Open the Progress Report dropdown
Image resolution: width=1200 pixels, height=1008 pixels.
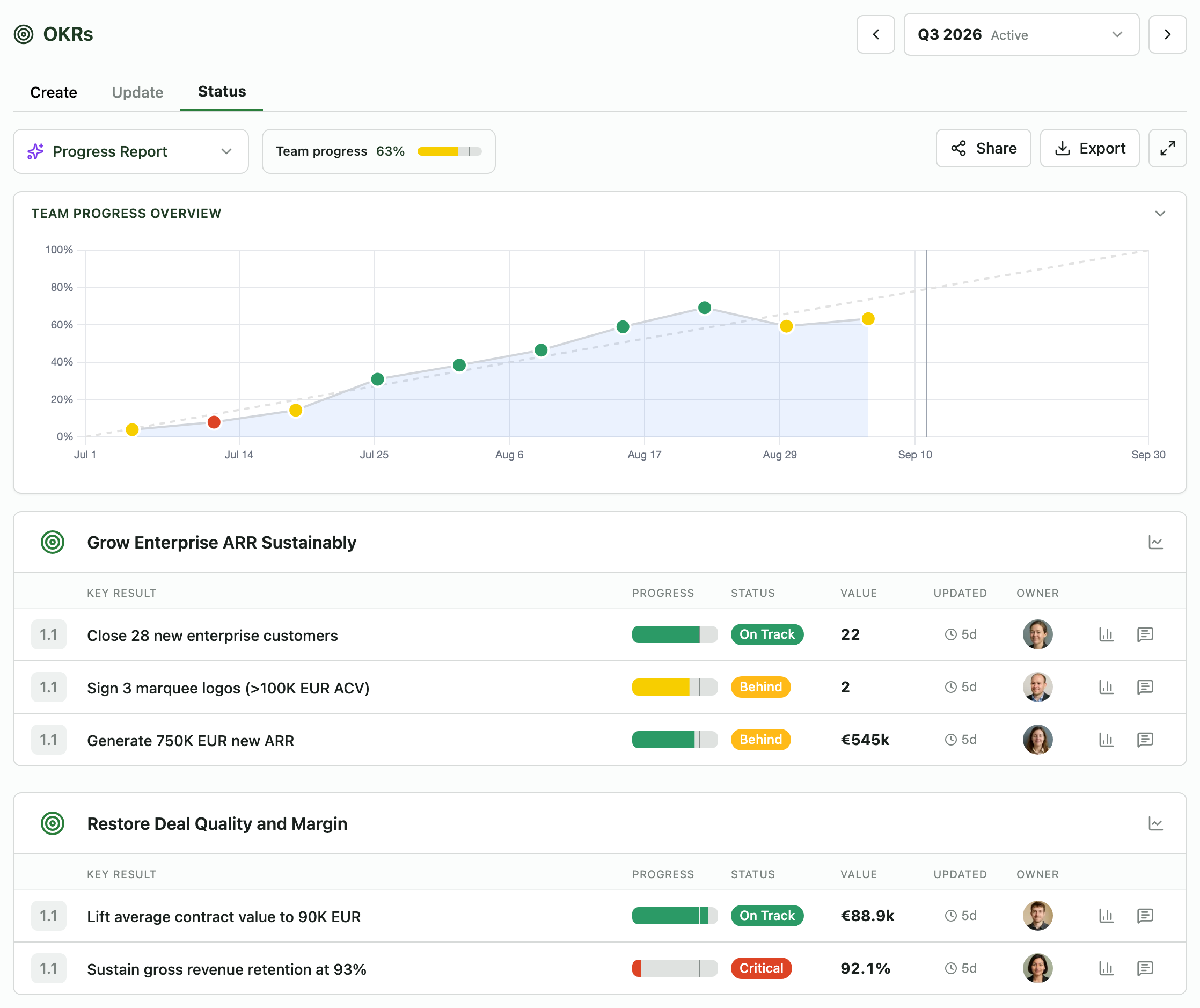pos(131,151)
